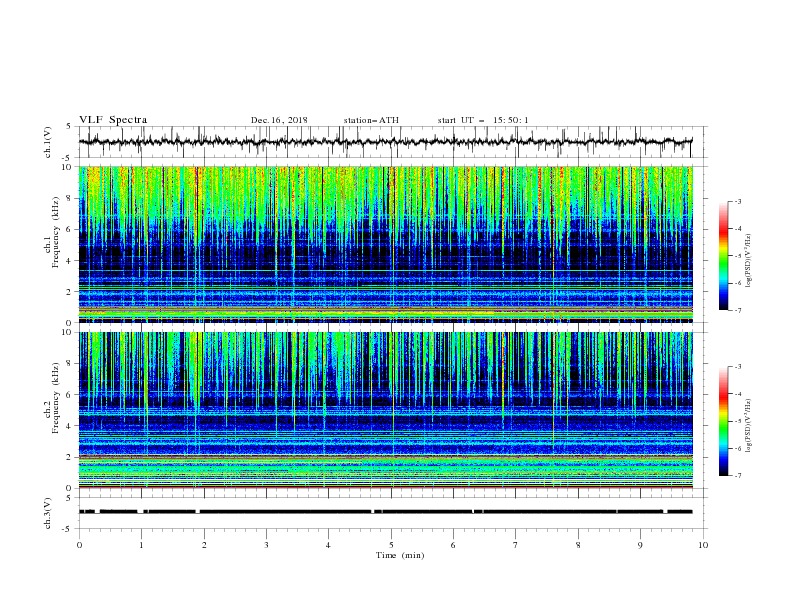The image size is (792, 612).
Task: Click time axis tick label '8'
Action: pos(578,545)
